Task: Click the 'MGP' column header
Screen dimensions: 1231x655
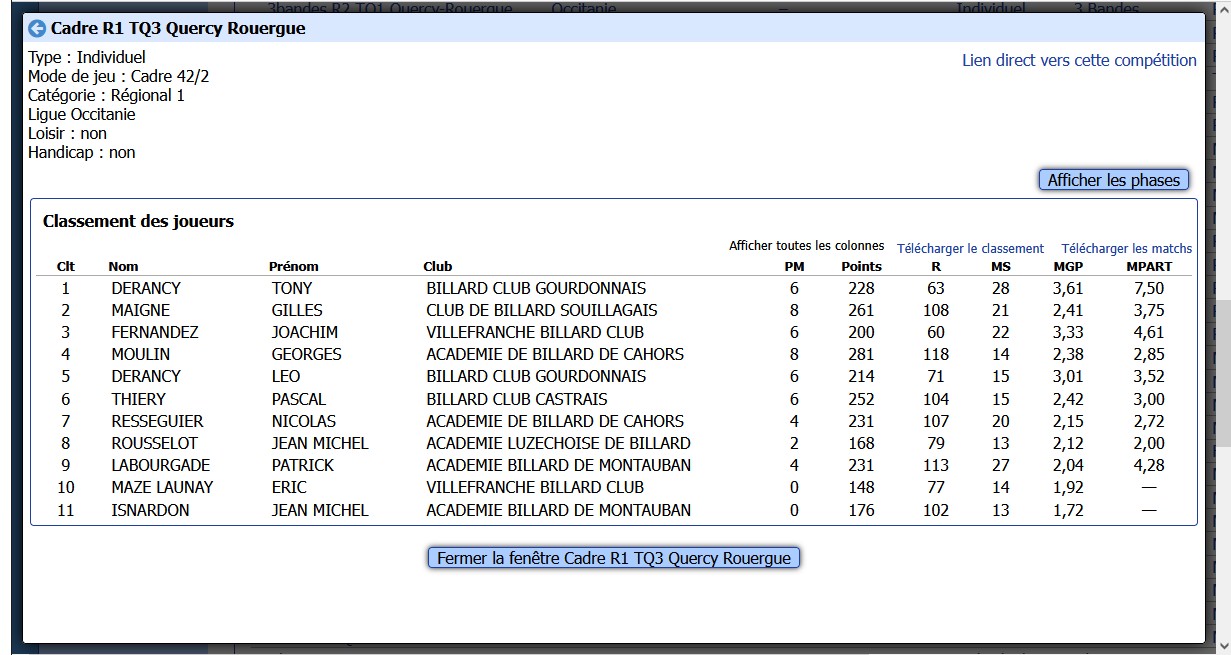Action: 1068,267
